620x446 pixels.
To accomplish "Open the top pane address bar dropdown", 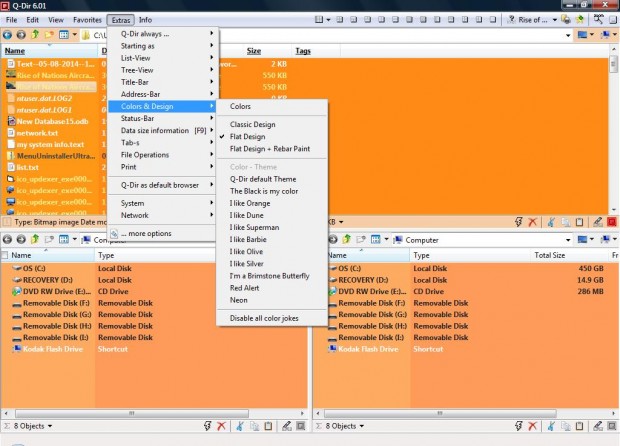I will pos(568,36).
